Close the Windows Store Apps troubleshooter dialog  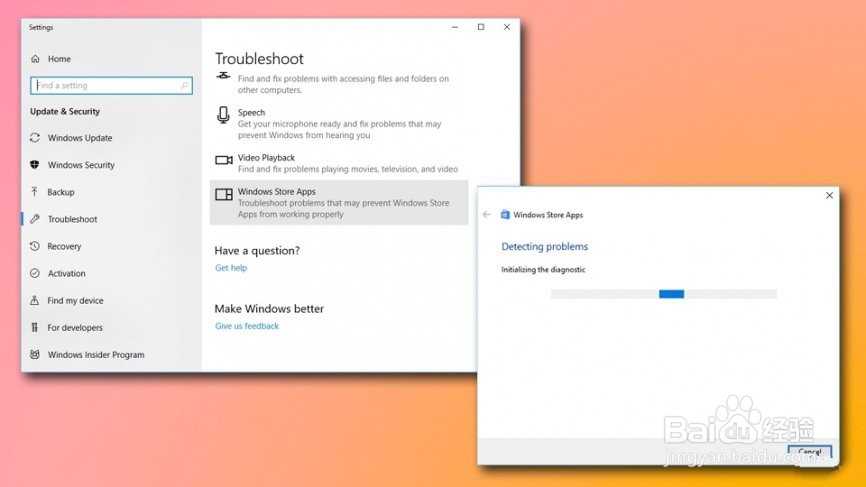pos(829,195)
